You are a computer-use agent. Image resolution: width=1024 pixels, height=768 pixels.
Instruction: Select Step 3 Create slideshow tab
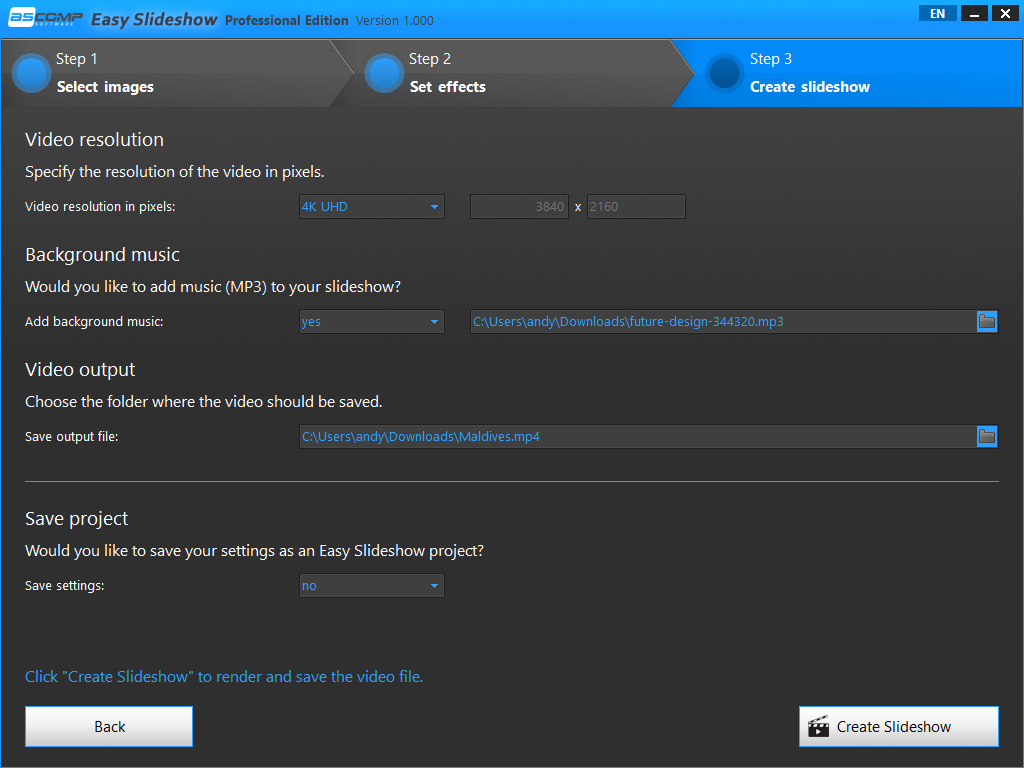click(849, 73)
